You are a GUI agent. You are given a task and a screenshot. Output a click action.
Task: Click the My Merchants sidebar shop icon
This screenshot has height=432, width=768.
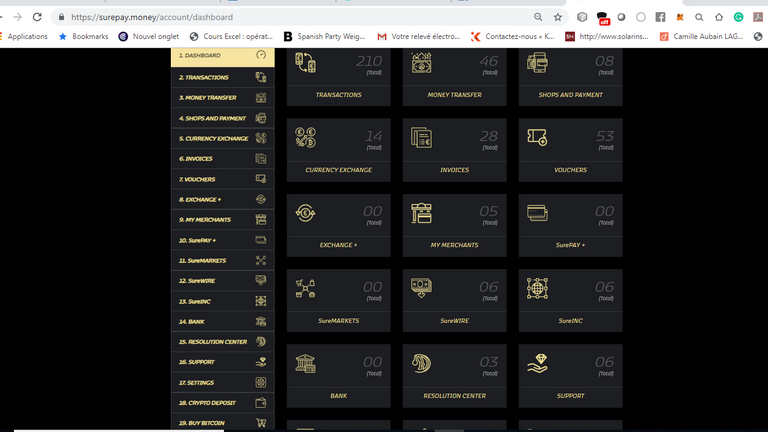coord(261,219)
